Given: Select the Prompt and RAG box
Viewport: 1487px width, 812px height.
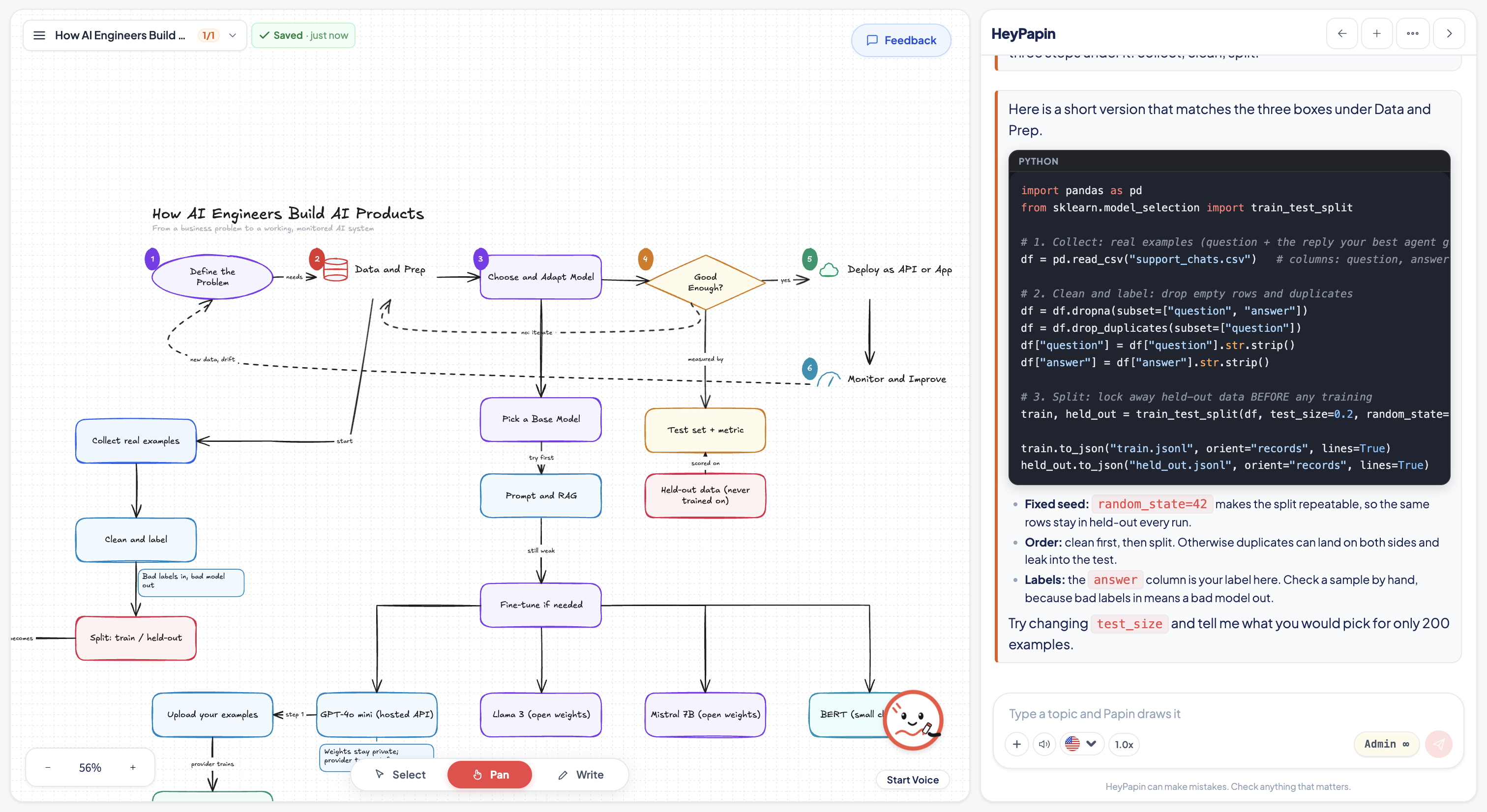Looking at the screenshot, I should click(x=541, y=496).
